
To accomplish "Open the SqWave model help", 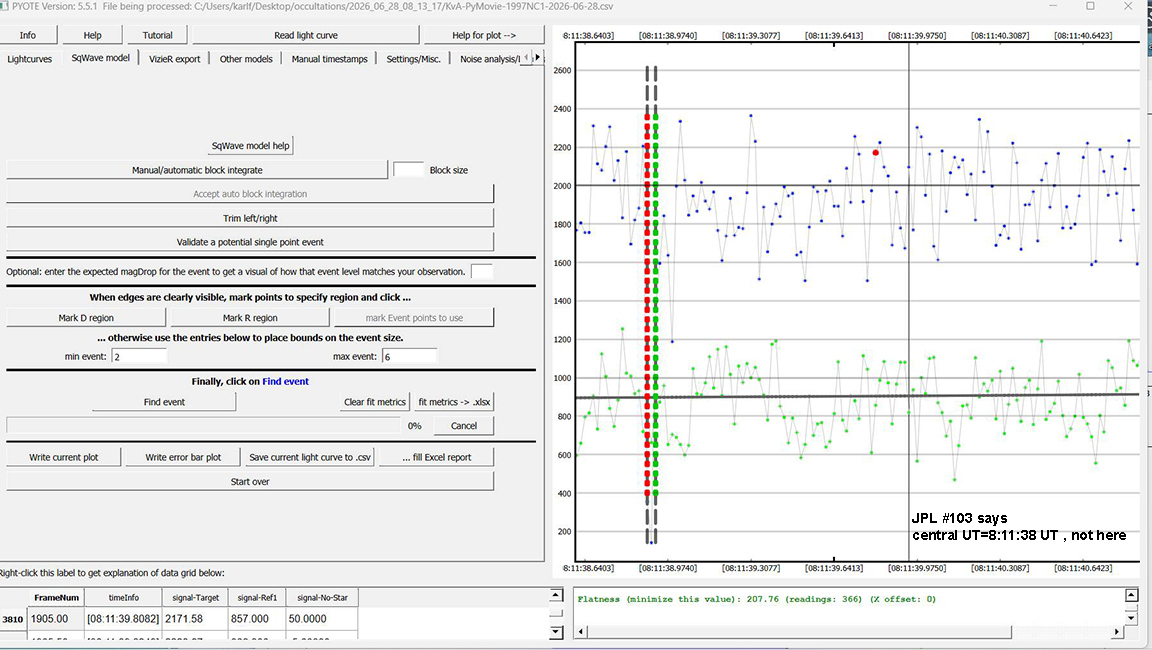I will pyautogui.click(x=251, y=145).
